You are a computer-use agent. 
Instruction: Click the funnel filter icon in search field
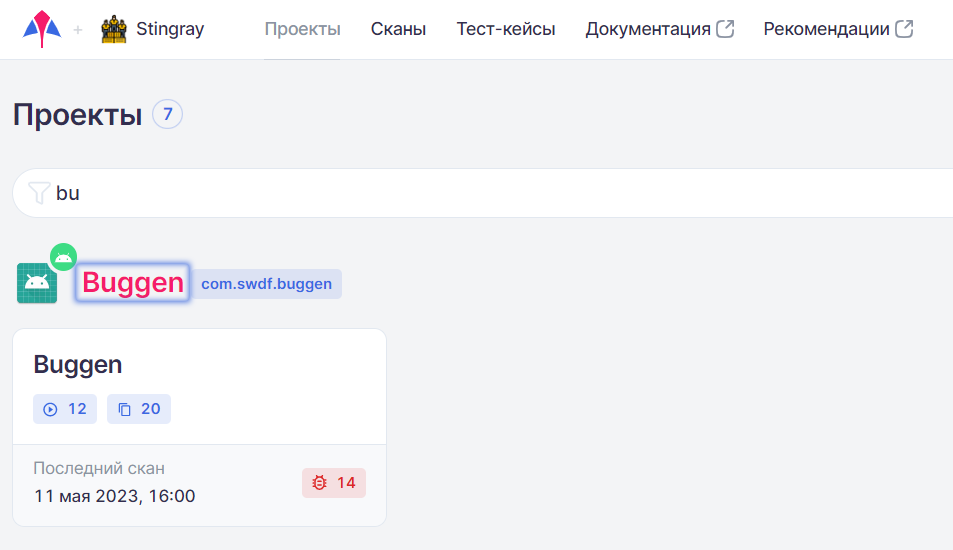pos(39,193)
